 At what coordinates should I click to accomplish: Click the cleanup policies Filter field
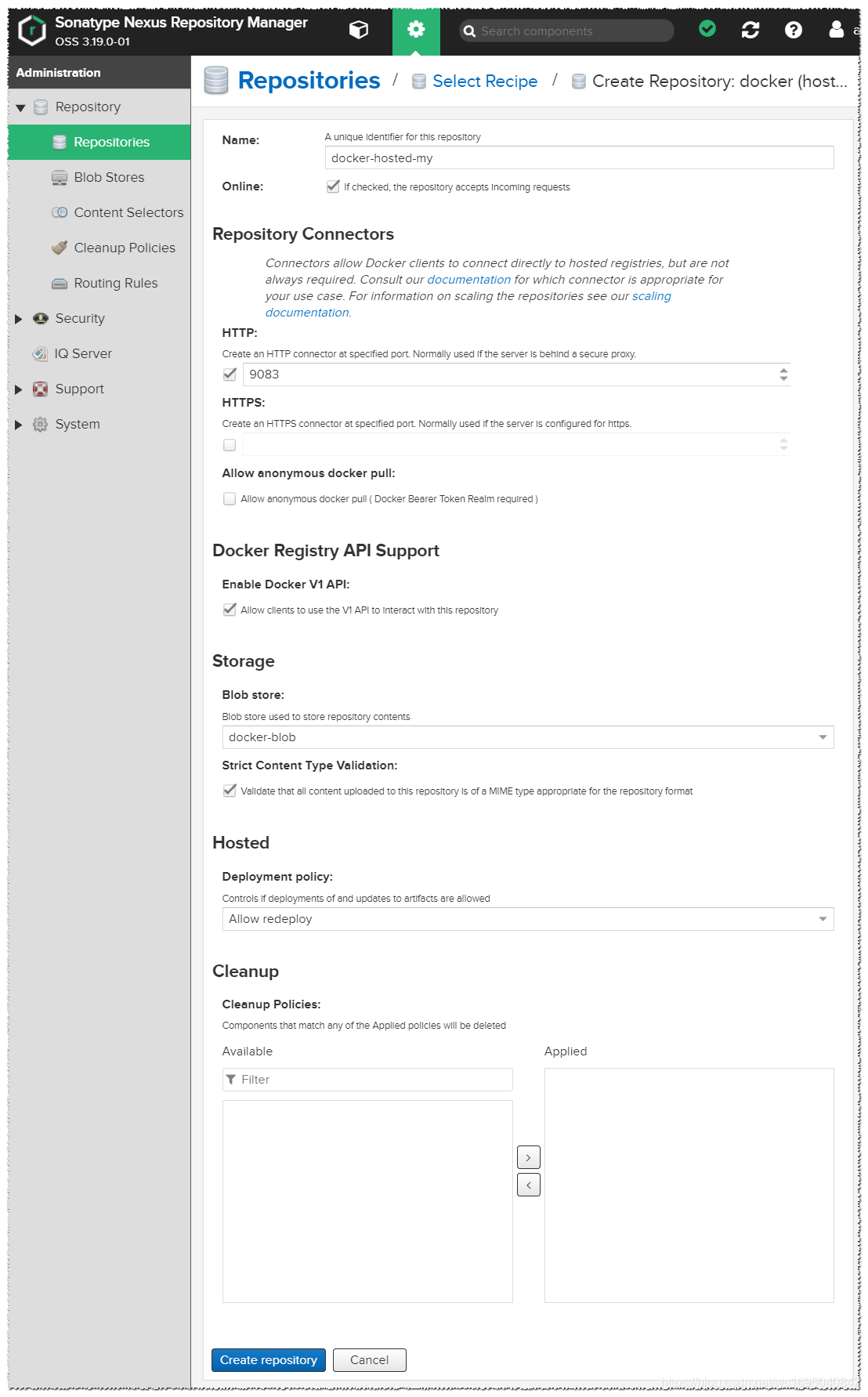[x=367, y=1080]
